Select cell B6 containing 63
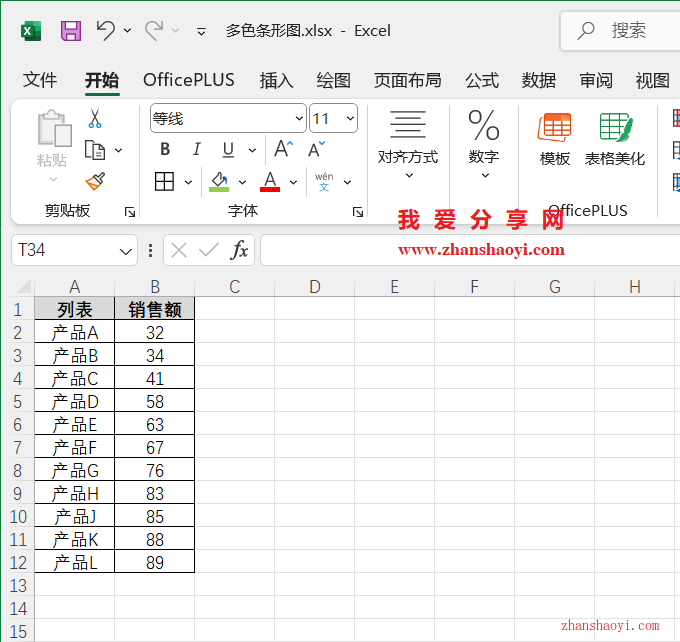 pos(154,425)
